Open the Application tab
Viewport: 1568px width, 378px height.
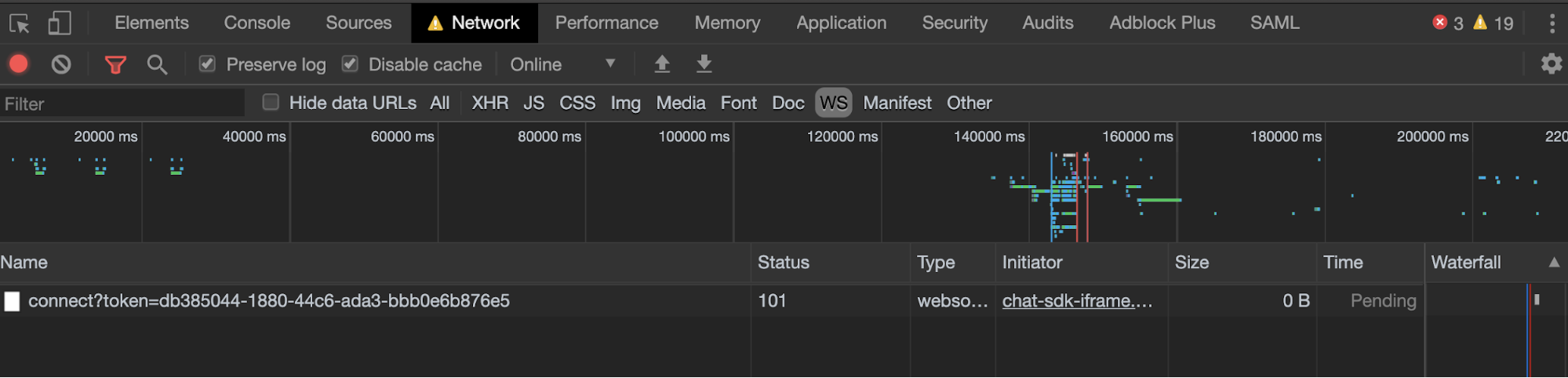pyautogui.click(x=841, y=23)
